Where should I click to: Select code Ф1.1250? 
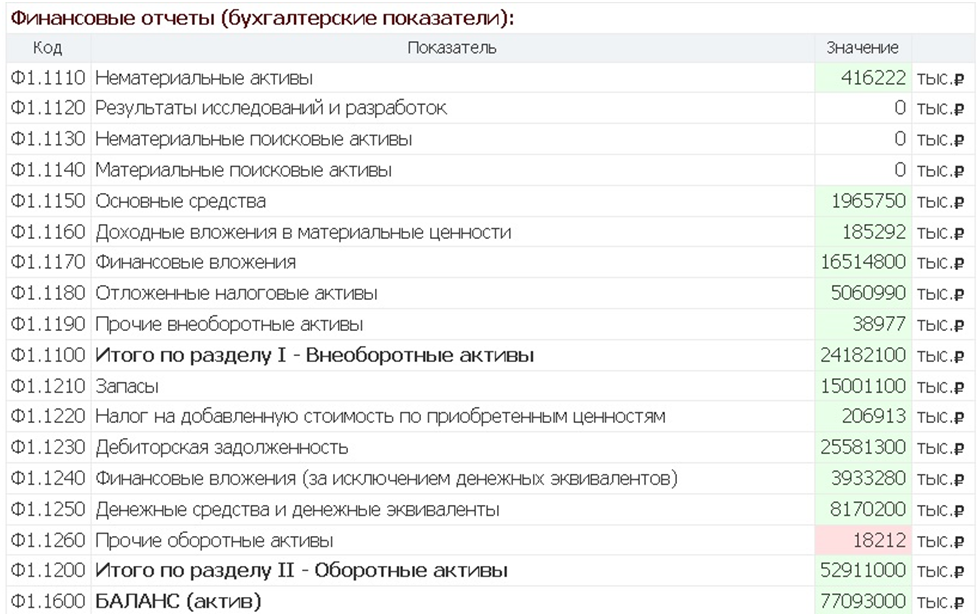pos(48,510)
